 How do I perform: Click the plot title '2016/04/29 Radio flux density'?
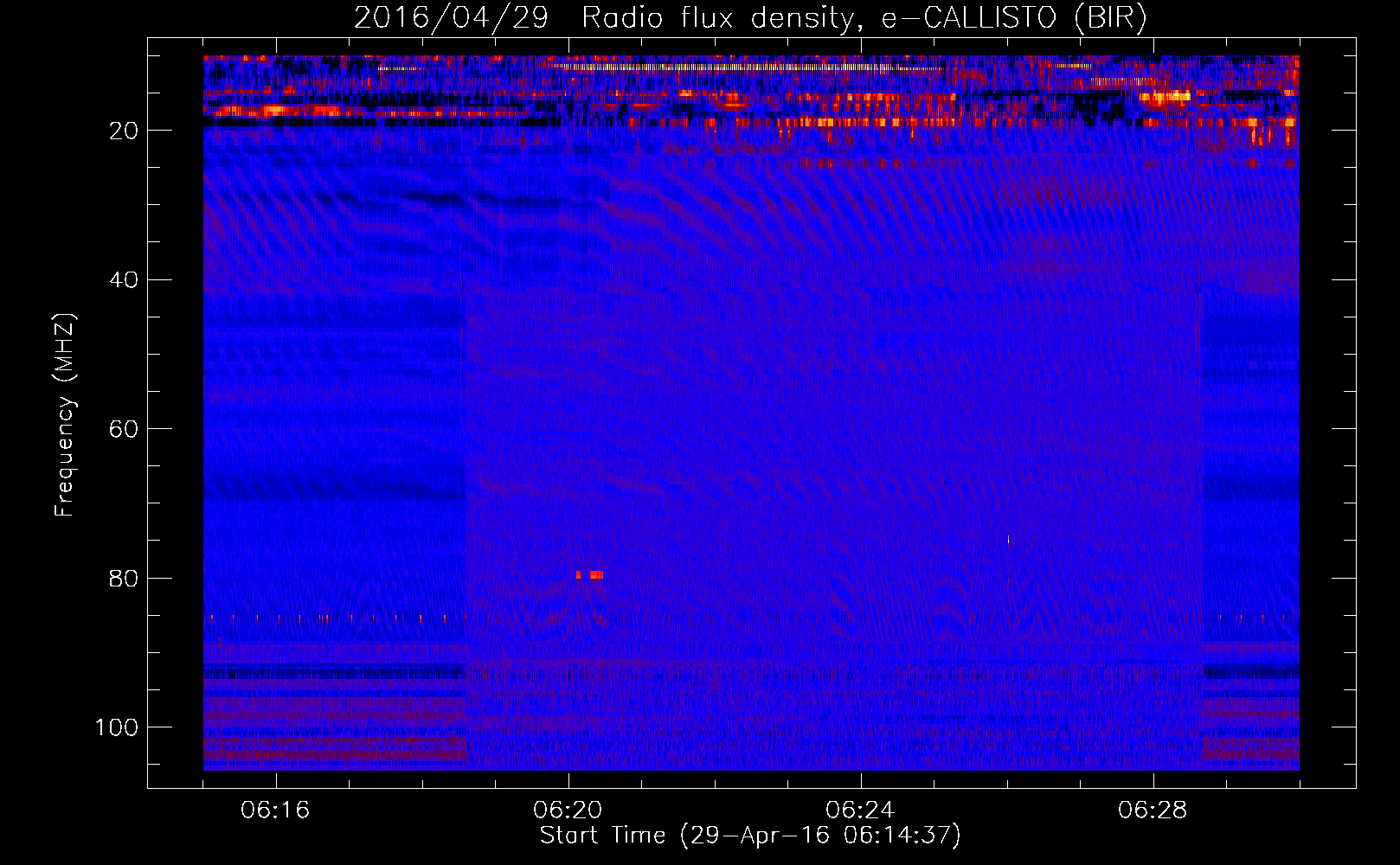coord(603,18)
